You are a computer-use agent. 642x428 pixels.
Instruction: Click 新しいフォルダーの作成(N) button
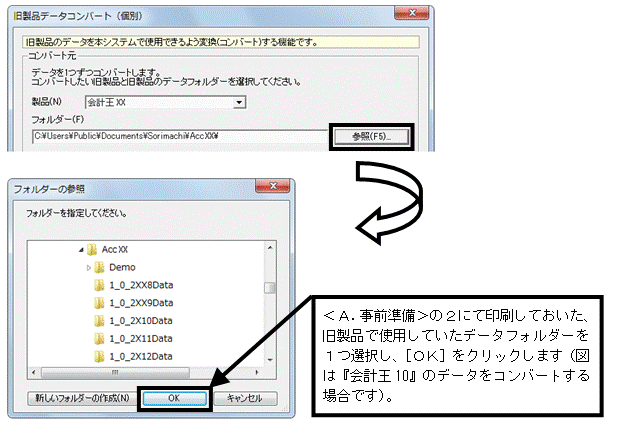[82, 398]
